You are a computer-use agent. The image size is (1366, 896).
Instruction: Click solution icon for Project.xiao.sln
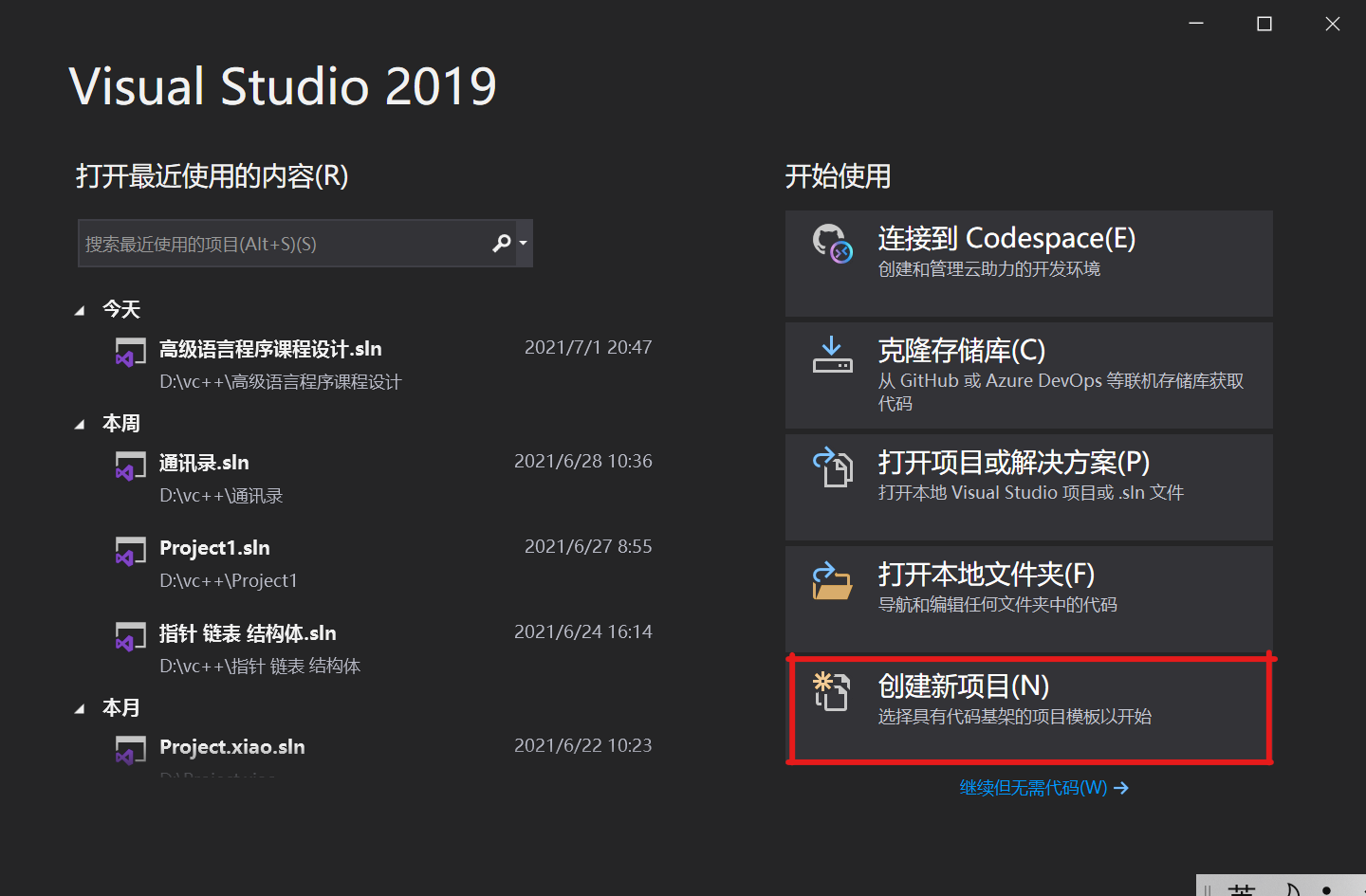pyautogui.click(x=130, y=750)
